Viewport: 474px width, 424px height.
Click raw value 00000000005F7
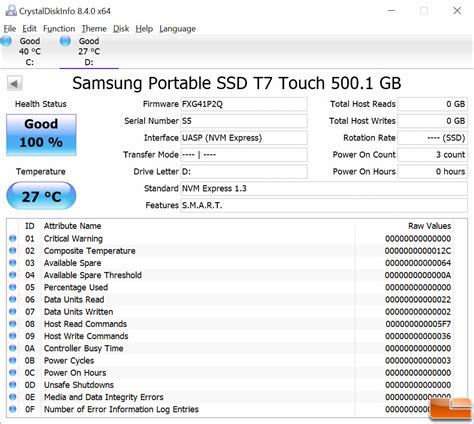(x=418, y=324)
